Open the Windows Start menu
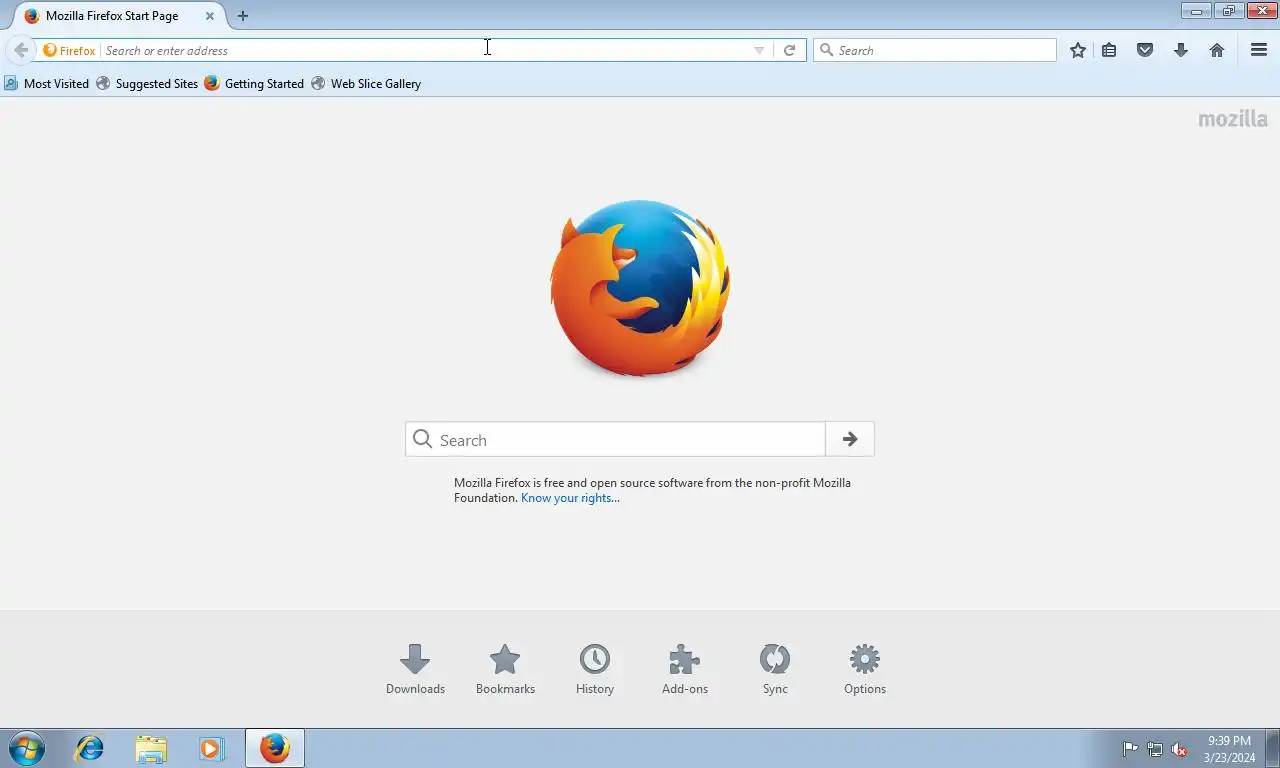Image resolution: width=1280 pixels, height=768 pixels. [x=27, y=748]
